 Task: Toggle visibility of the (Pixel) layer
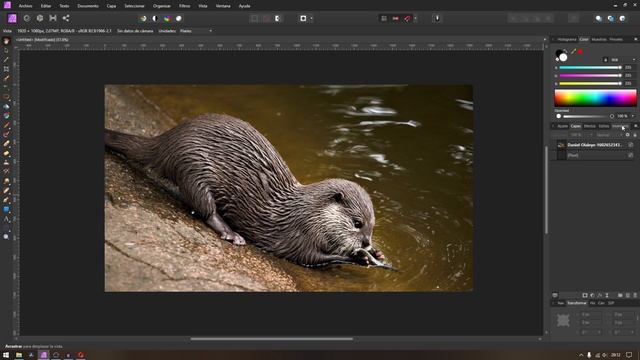631,155
